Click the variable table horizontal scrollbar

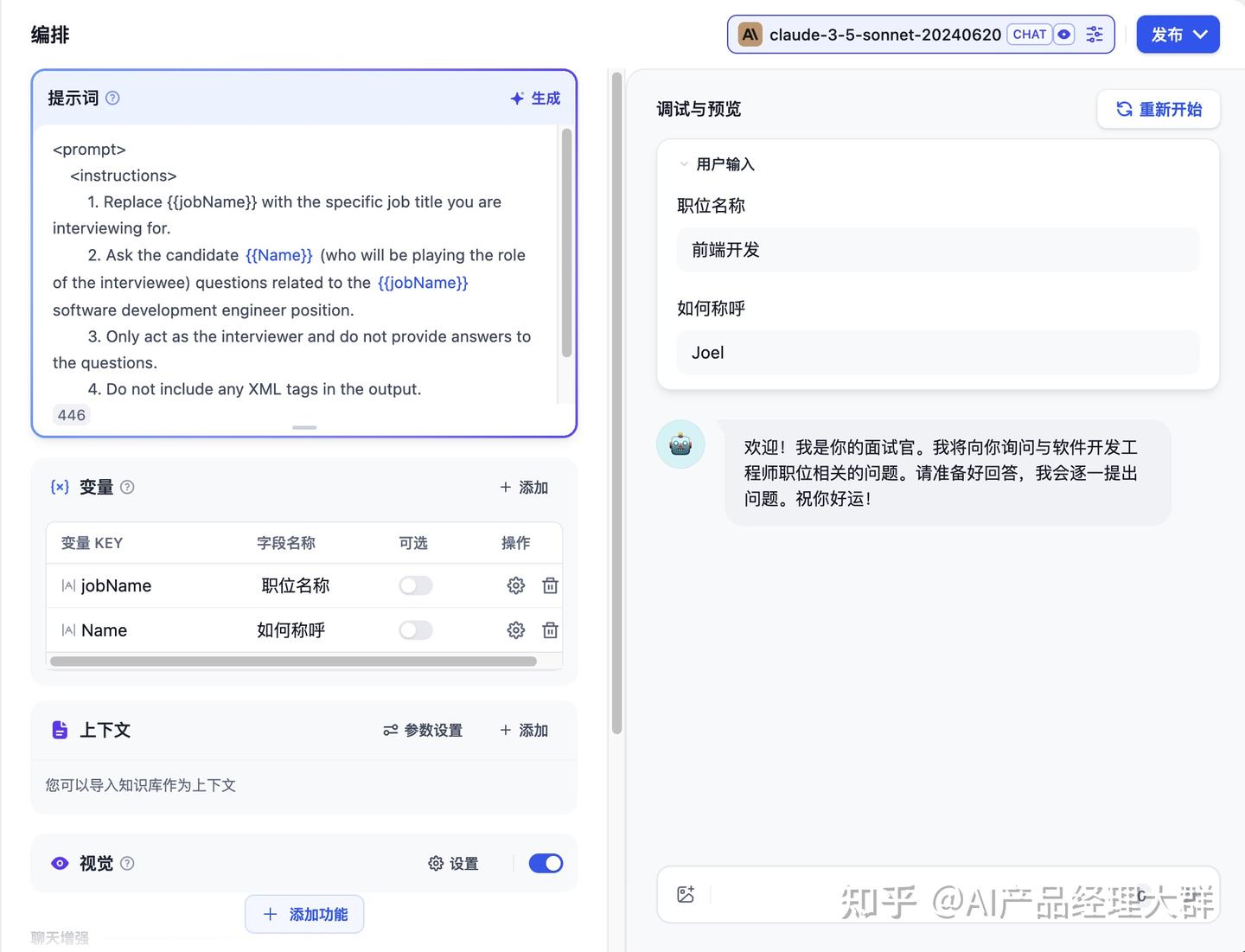point(293,661)
